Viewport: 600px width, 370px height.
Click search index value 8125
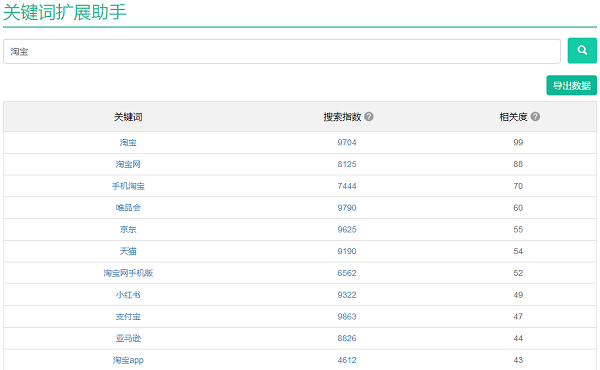click(x=347, y=165)
